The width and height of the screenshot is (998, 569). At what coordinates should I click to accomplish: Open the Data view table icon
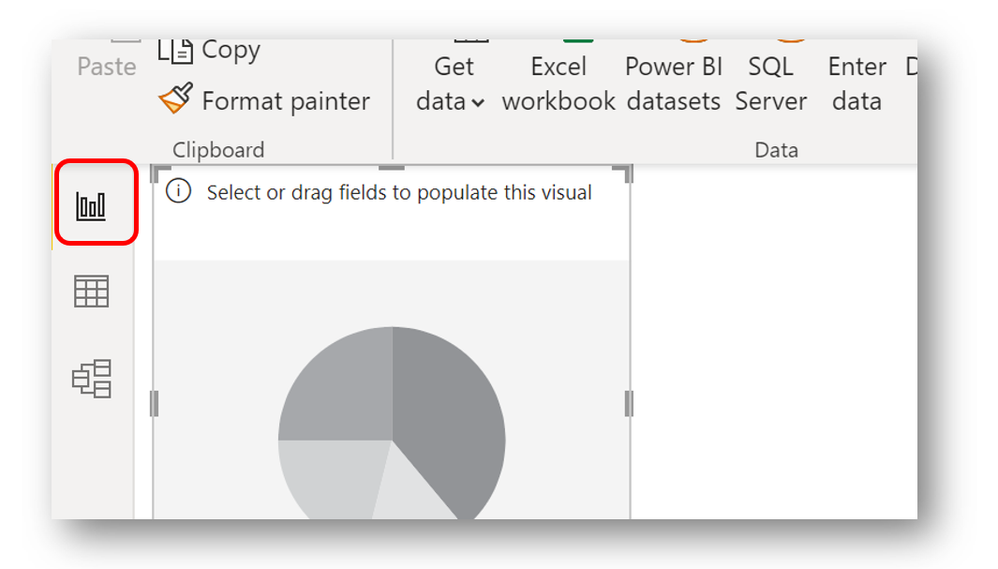click(x=92, y=292)
